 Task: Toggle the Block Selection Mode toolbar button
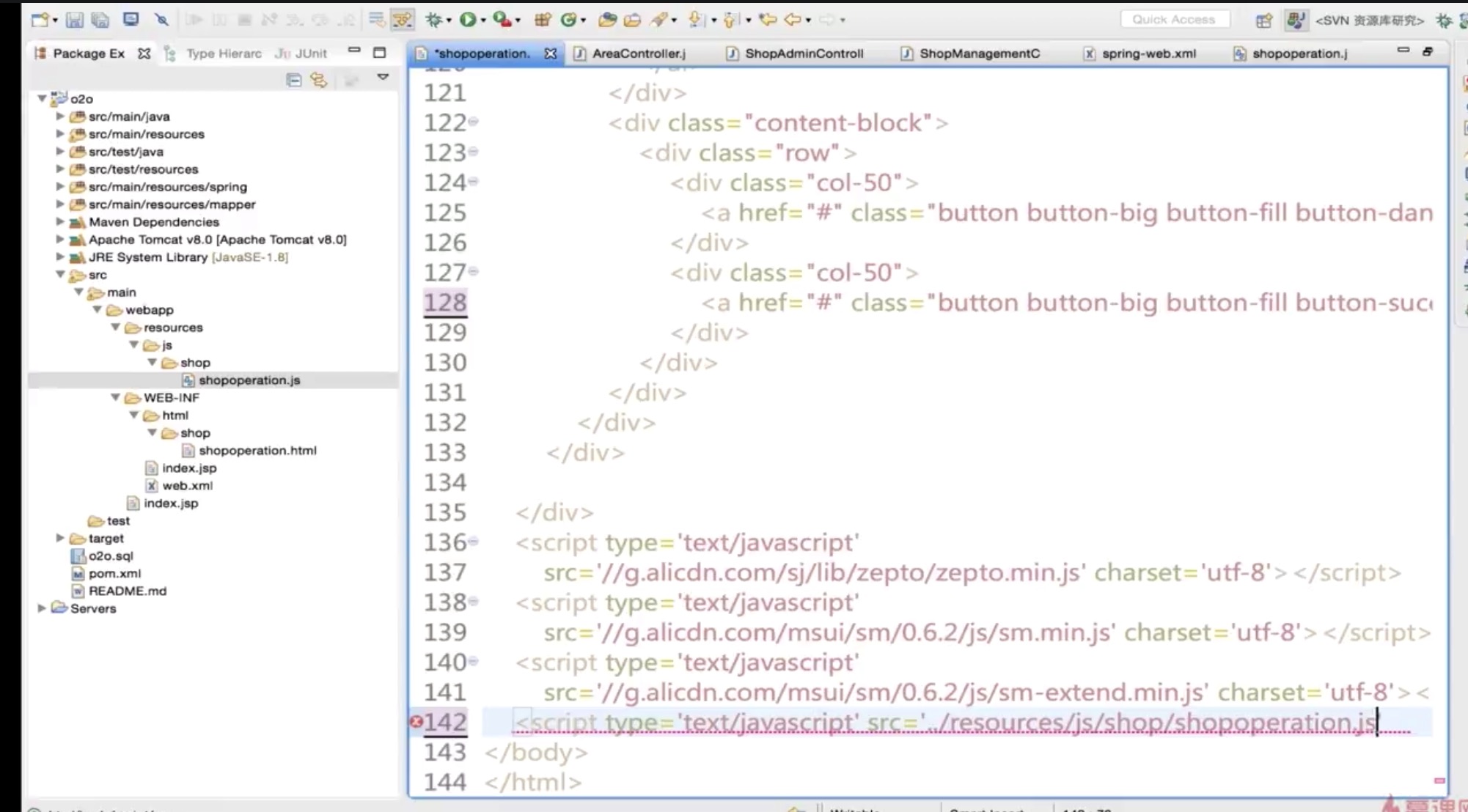click(x=403, y=20)
